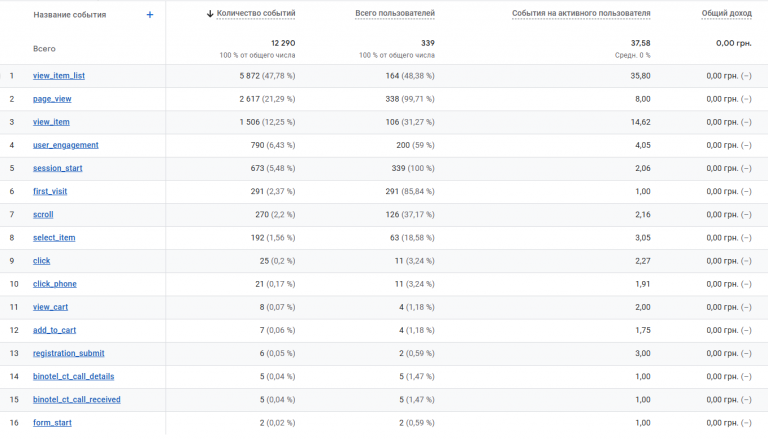This screenshot has width=768, height=439.
Task: Click the scroll event link
Action: click(43, 215)
